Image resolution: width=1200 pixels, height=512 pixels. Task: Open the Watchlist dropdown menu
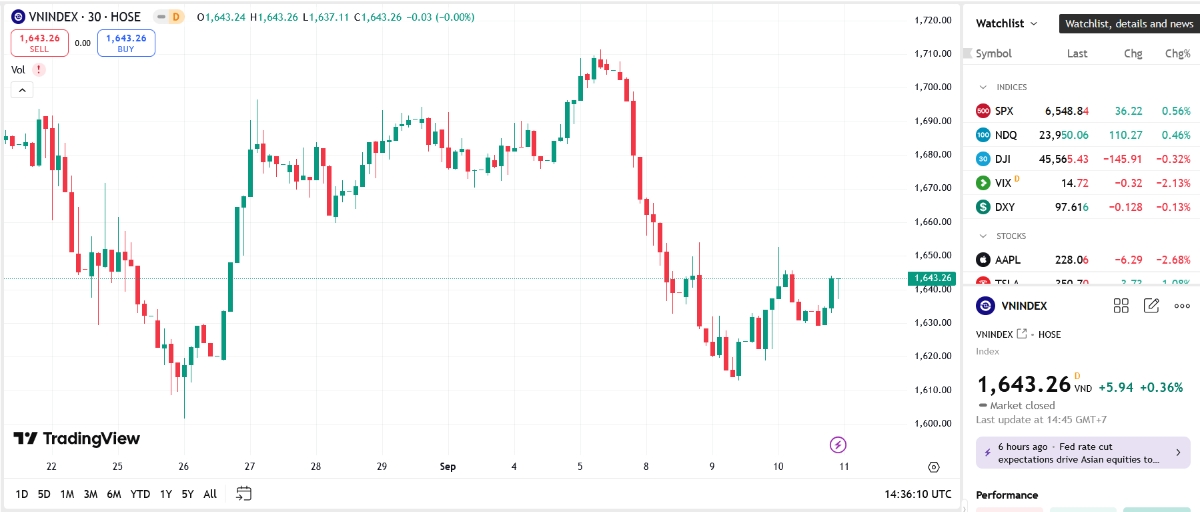click(x=1007, y=23)
